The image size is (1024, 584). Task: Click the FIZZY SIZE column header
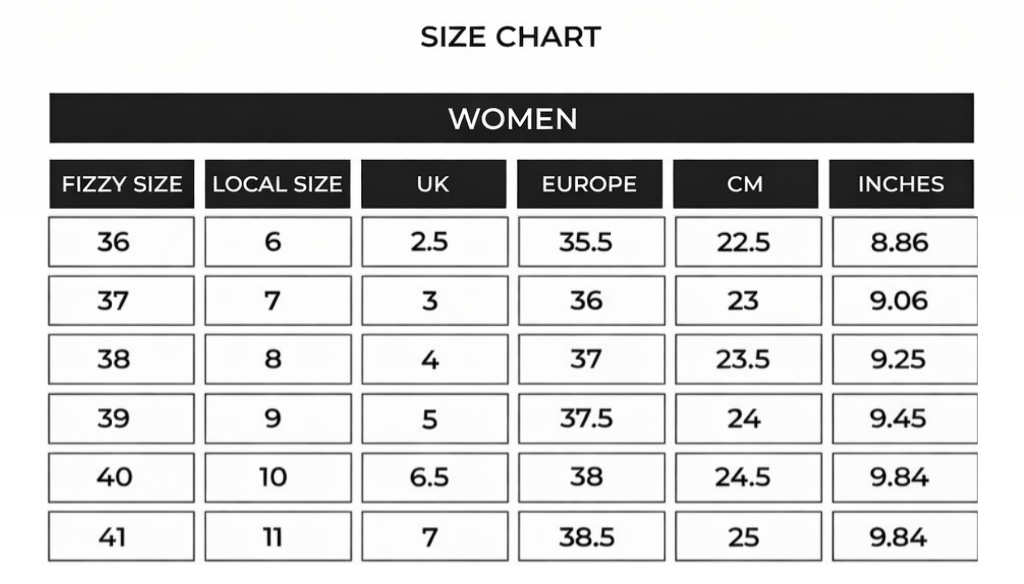(x=122, y=184)
